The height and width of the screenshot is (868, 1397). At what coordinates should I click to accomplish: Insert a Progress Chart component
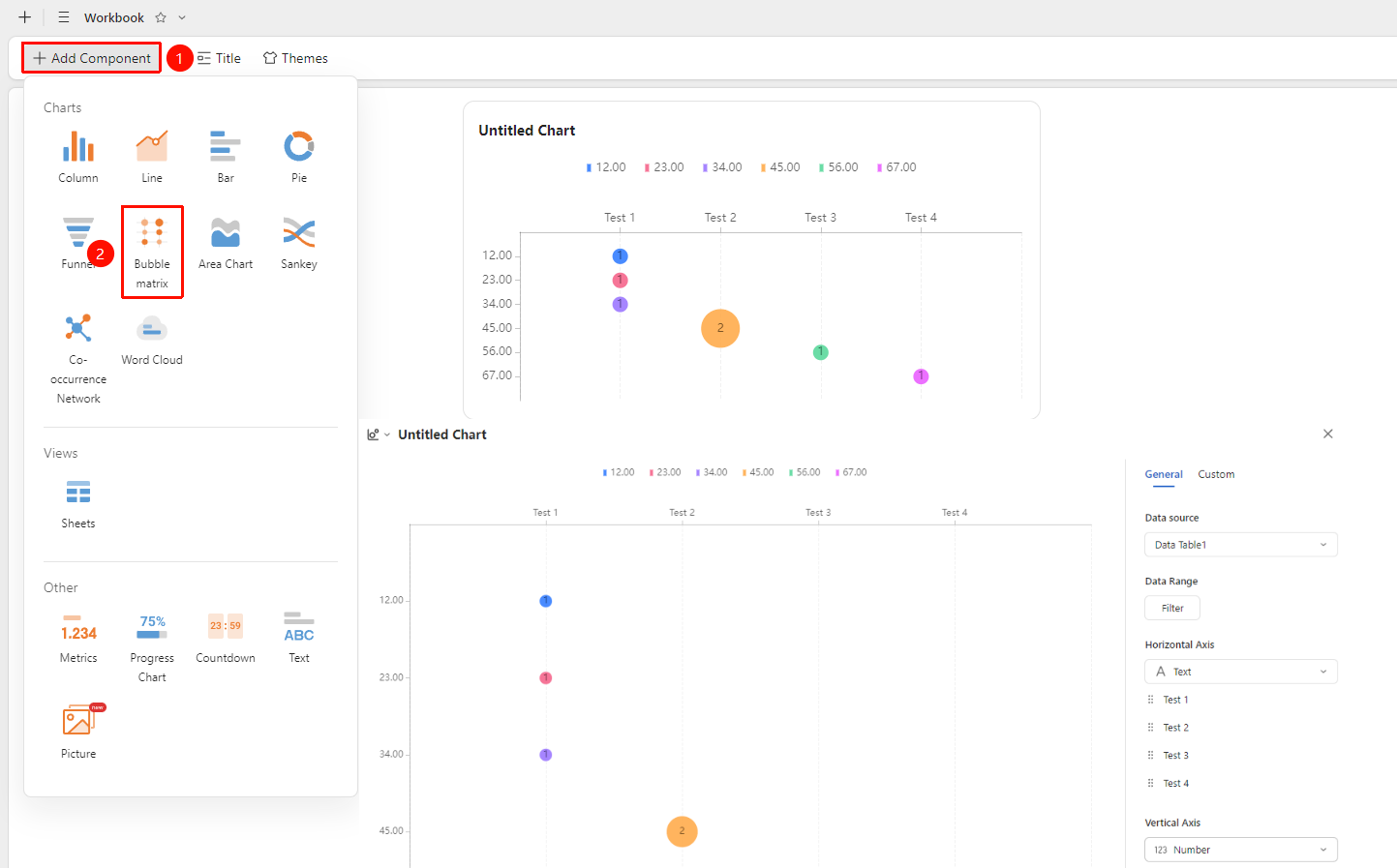[152, 646]
